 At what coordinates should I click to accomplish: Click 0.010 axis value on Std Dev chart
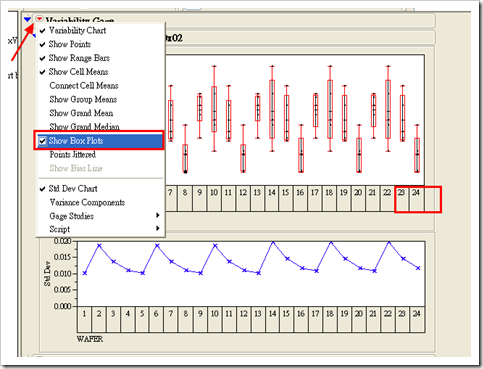63,274
